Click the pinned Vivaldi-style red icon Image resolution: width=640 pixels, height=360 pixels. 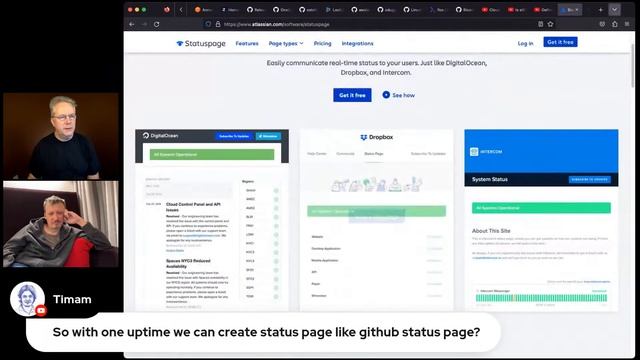(167, 9)
